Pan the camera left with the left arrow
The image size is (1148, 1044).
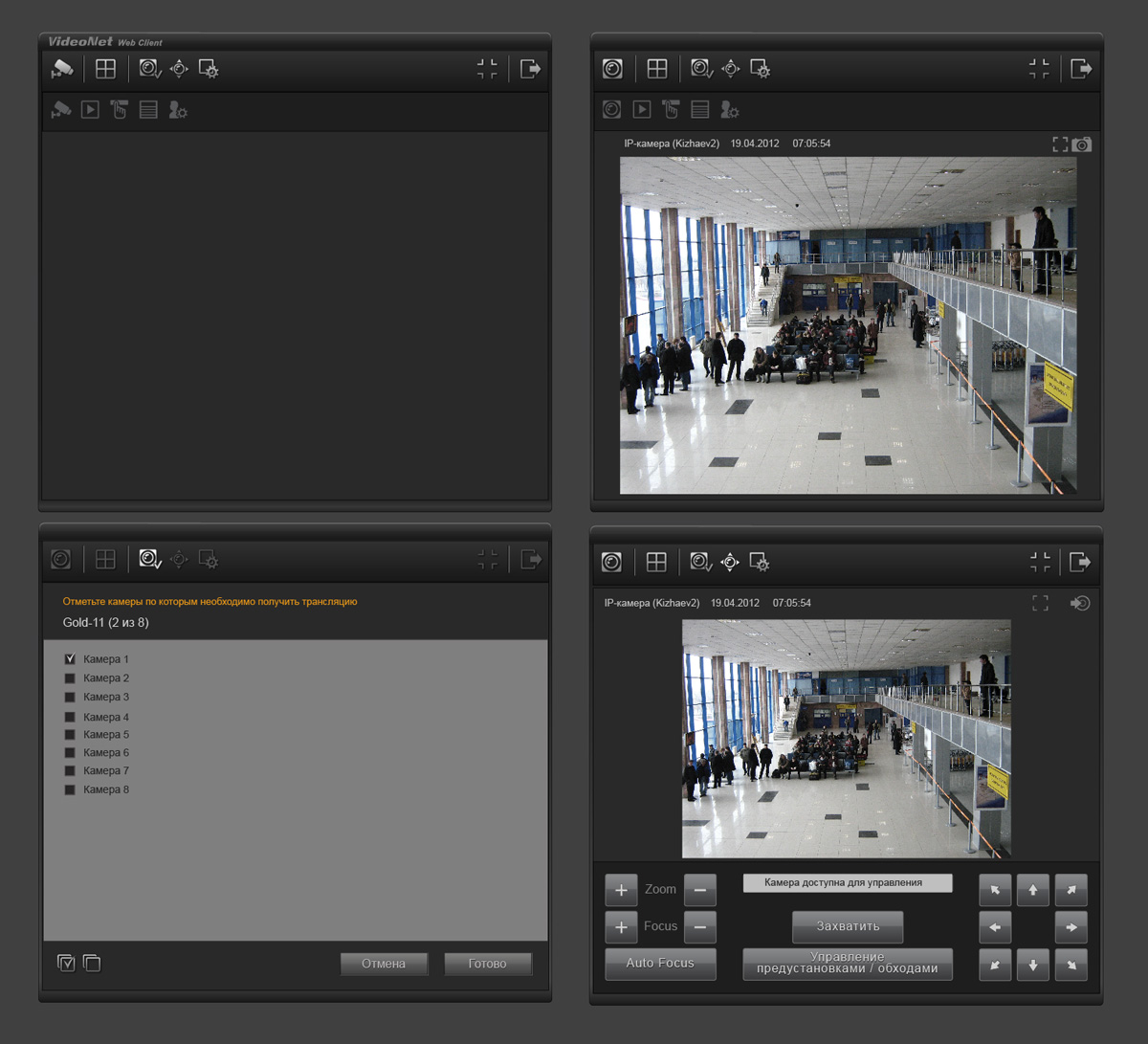[995, 927]
